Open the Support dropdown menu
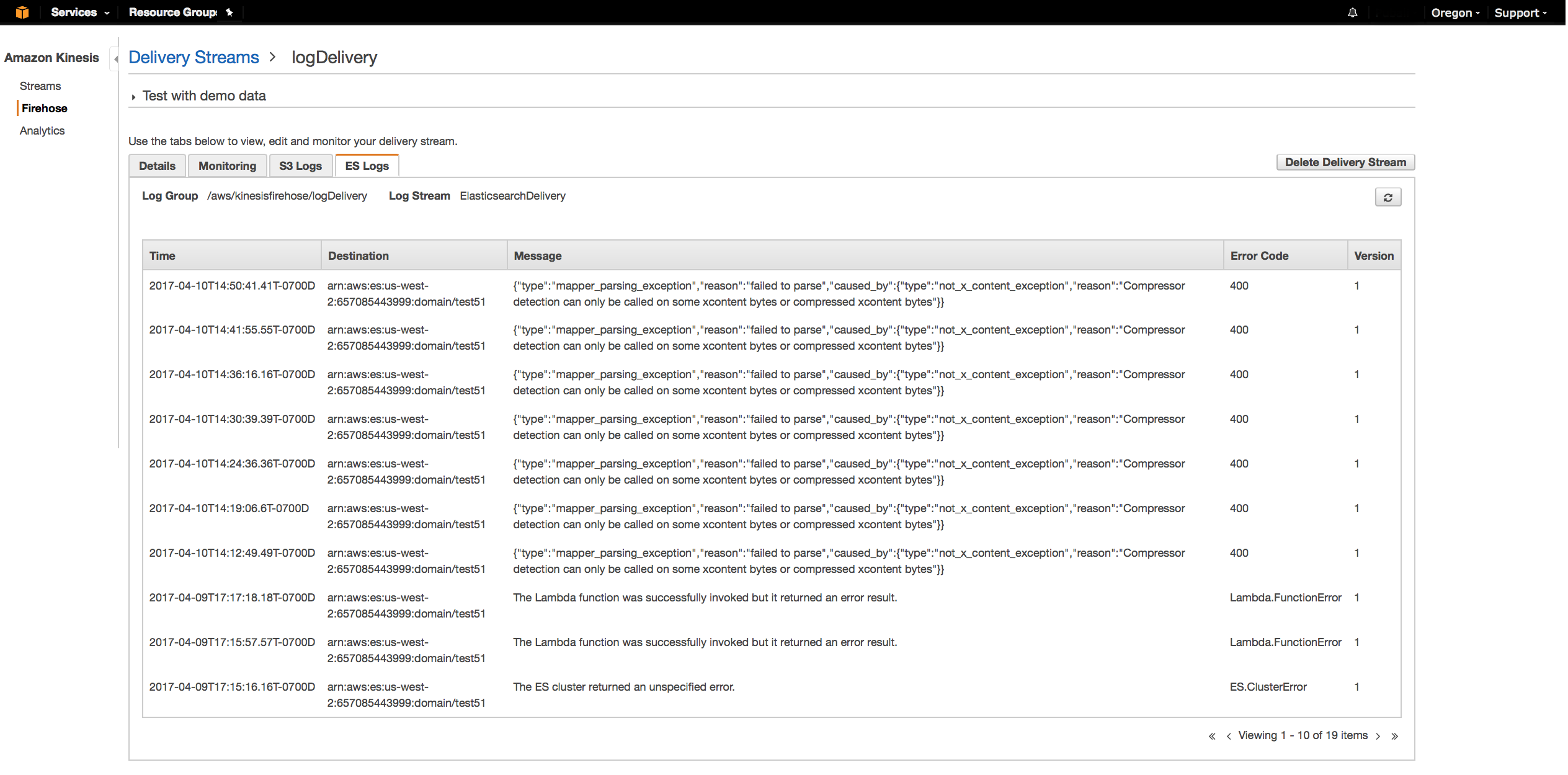 [1520, 13]
